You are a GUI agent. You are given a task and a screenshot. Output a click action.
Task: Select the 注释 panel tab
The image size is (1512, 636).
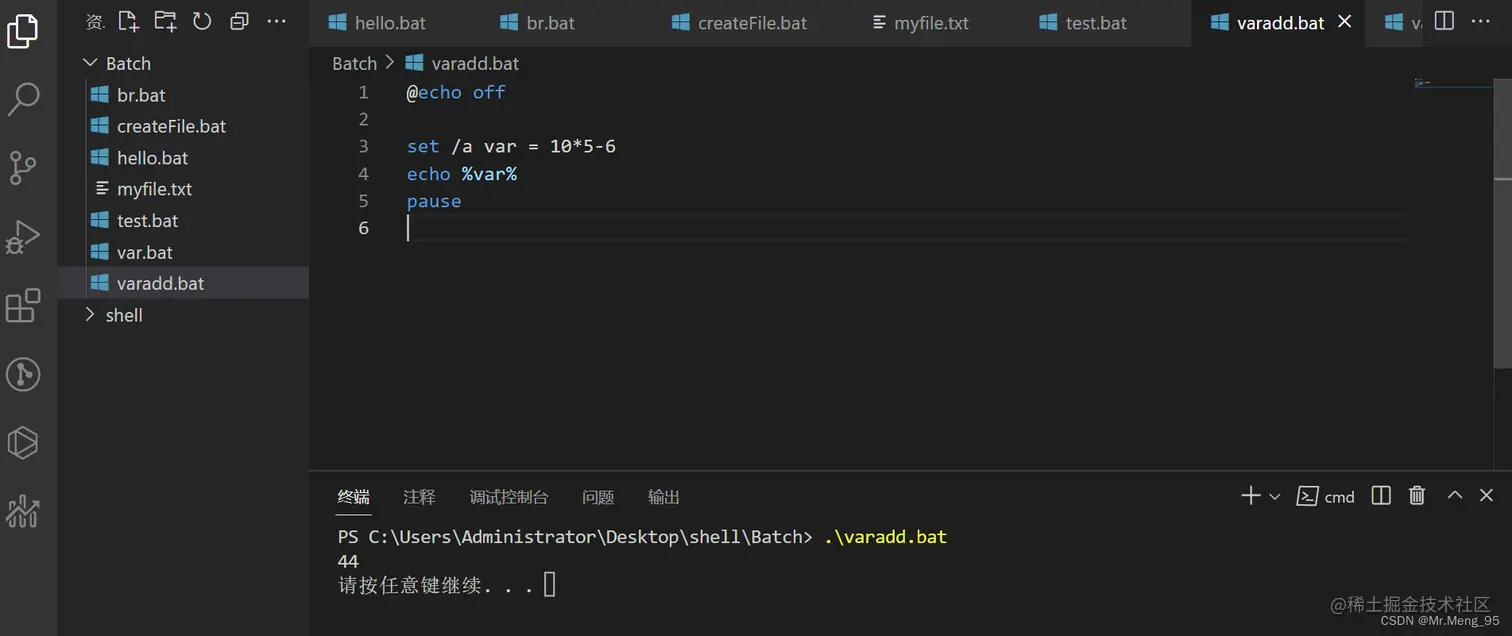pyautogui.click(x=419, y=497)
